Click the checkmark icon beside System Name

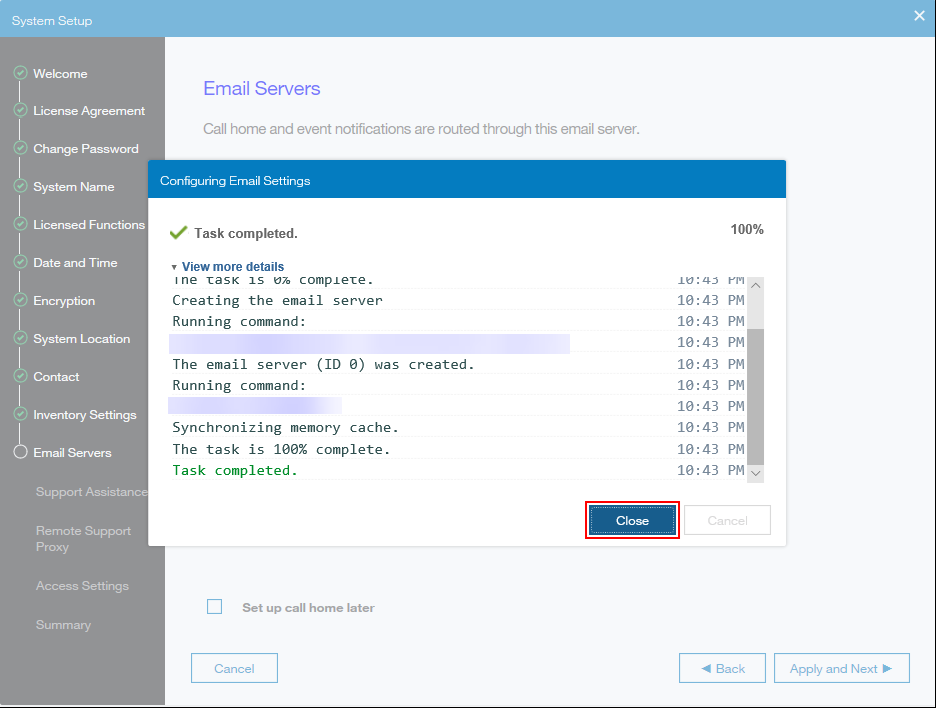coord(20,187)
